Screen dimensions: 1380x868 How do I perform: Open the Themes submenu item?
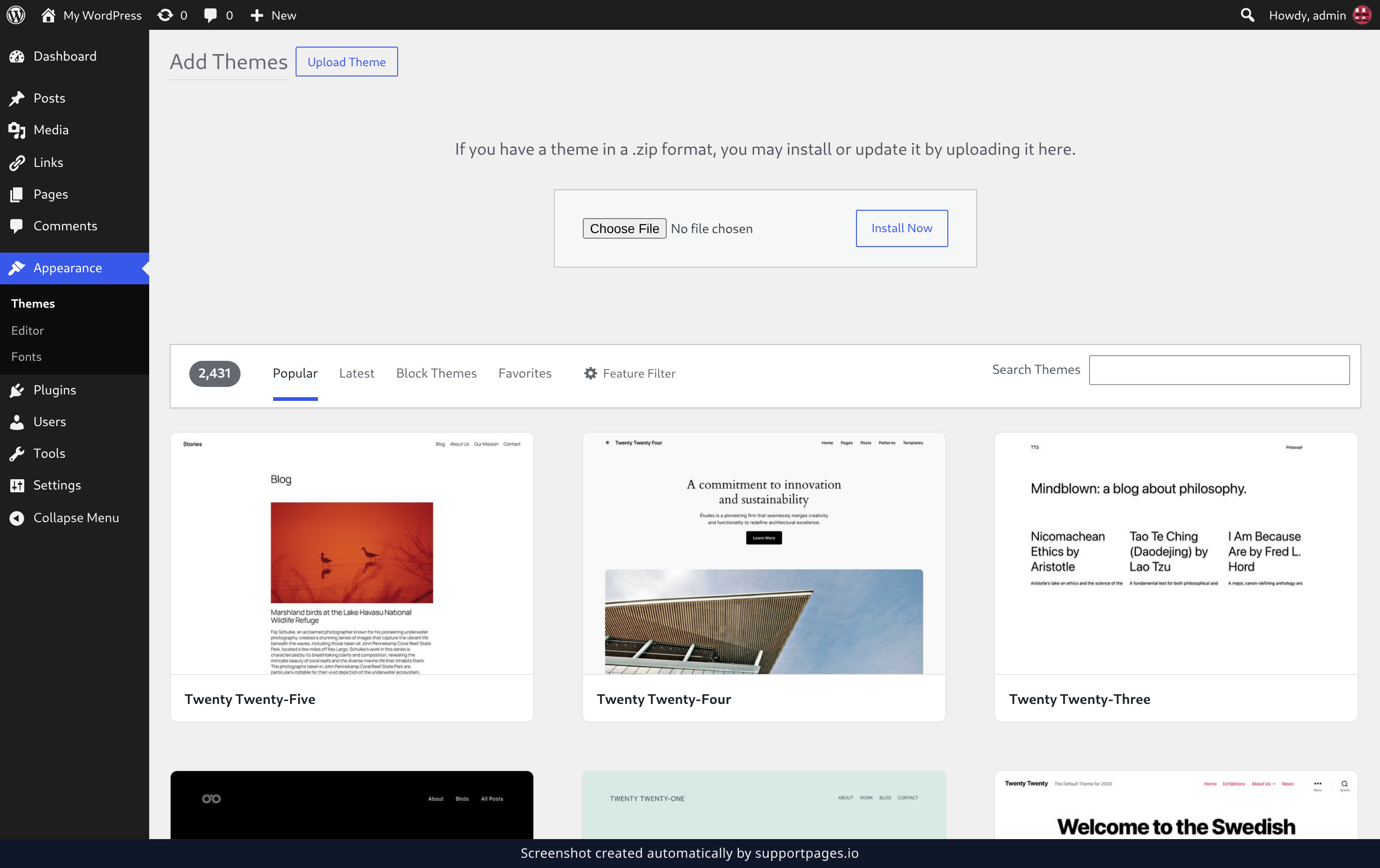33,303
